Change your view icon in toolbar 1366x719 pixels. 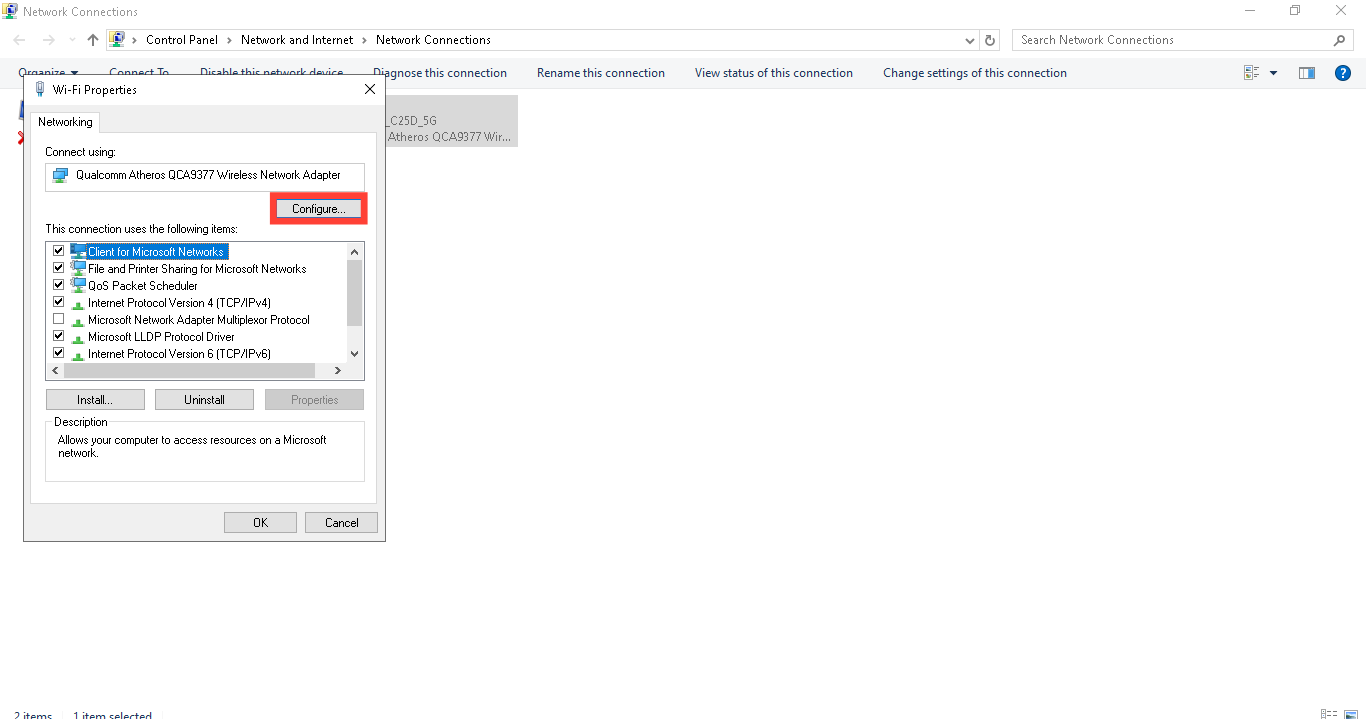(1251, 73)
